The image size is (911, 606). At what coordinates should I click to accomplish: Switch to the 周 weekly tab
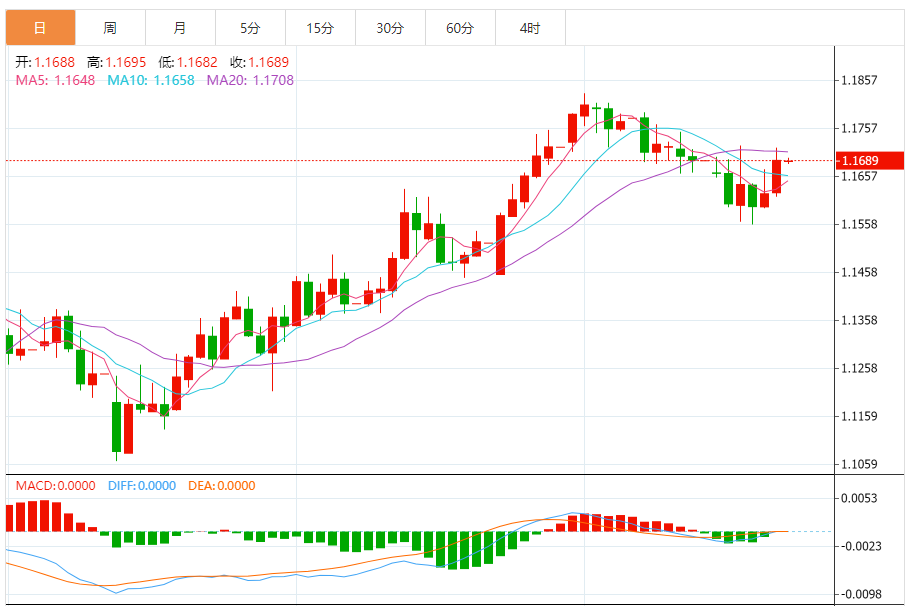110,27
